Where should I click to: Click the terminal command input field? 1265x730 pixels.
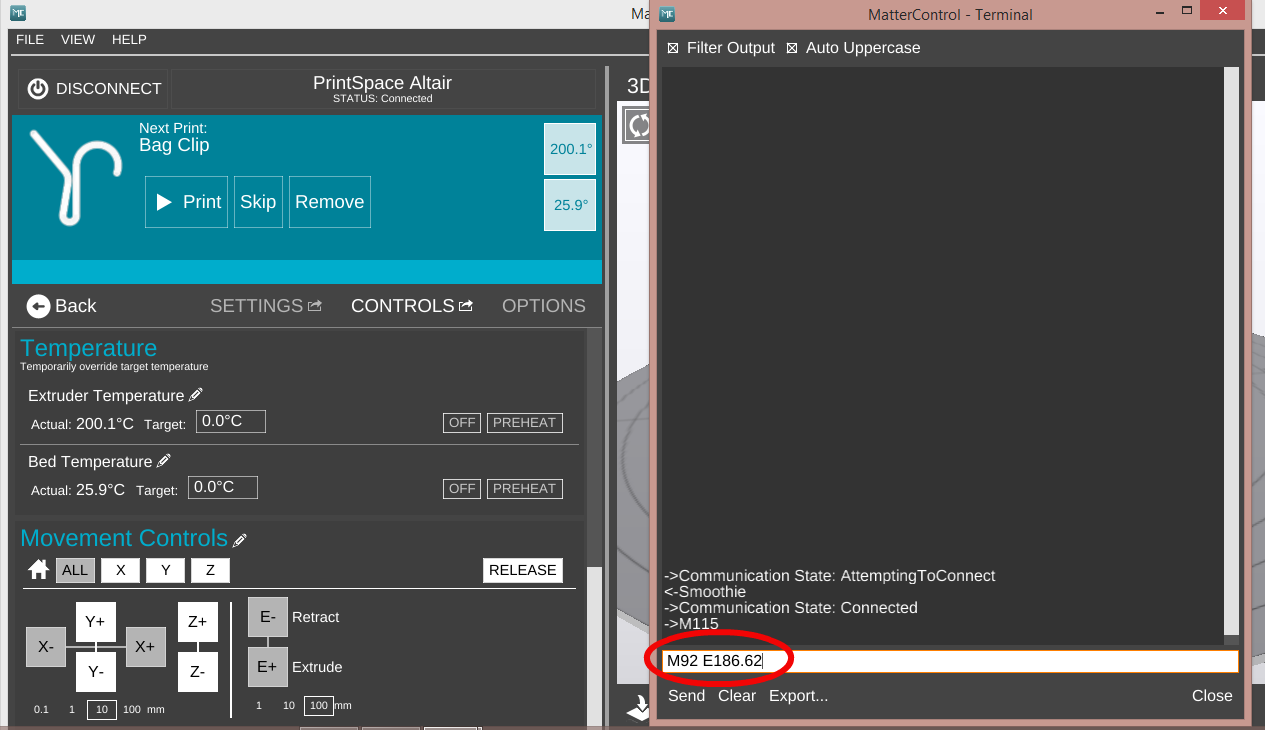950,661
